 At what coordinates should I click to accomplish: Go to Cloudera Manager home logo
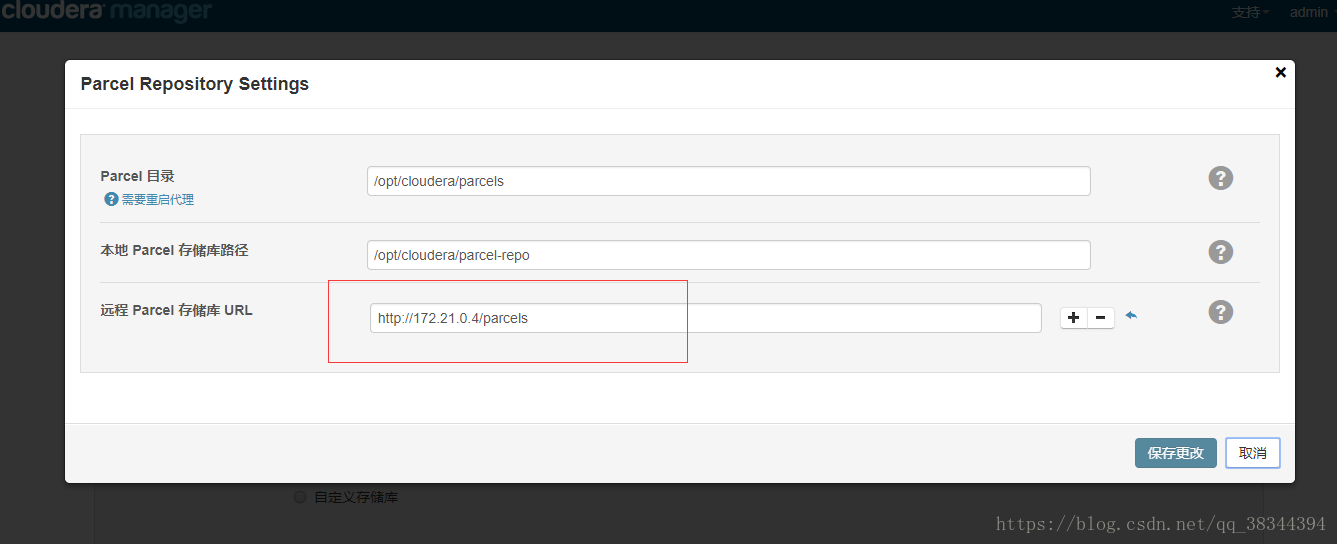click(x=106, y=12)
